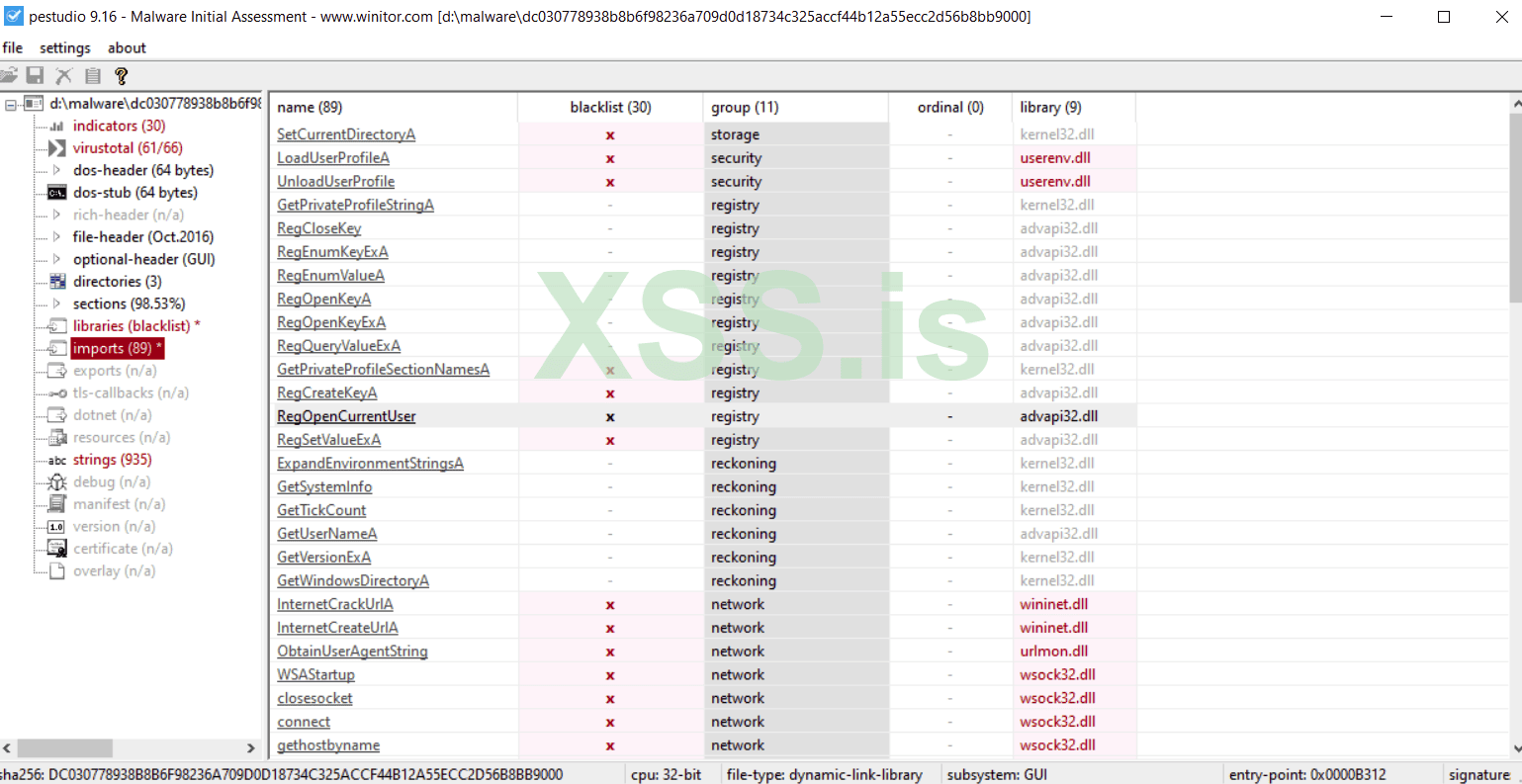Viewport: 1522px width, 784px height.
Task: Click the indicators bar-chart icon
Action: pyautogui.click(x=56, y=126)
